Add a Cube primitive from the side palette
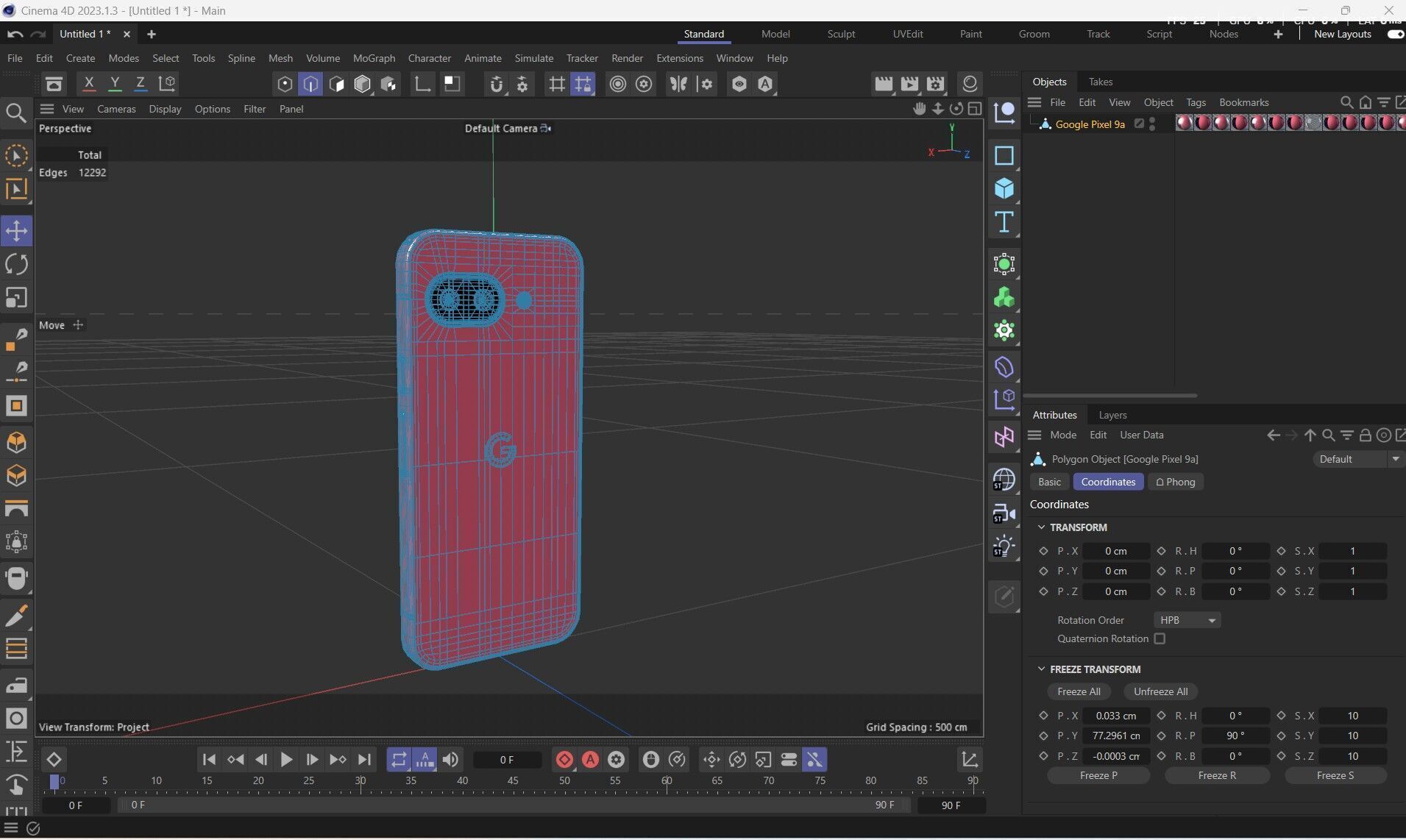 pos(1004,189)
